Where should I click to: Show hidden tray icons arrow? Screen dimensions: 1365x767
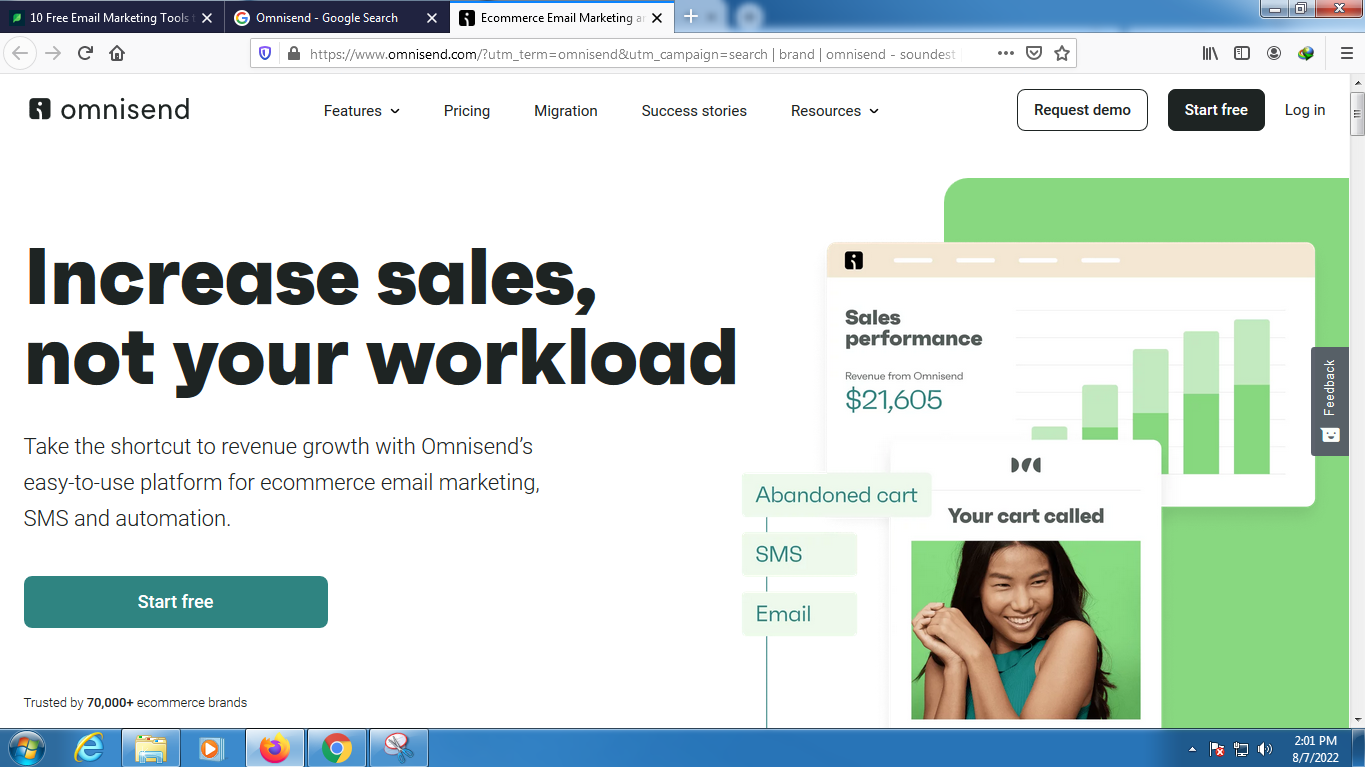(x=1192, y=749)
